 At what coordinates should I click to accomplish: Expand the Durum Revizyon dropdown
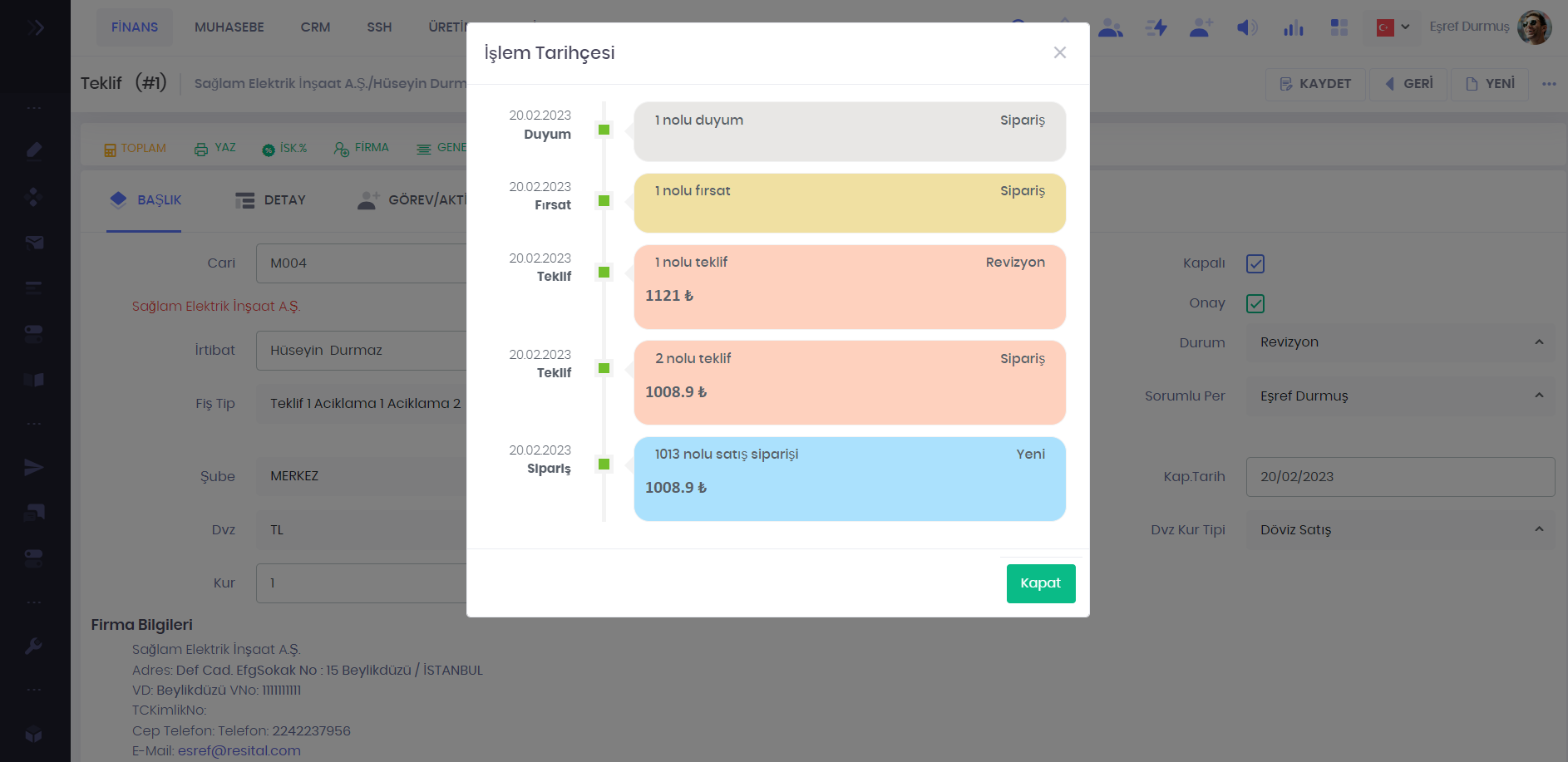click(x=1399, y=342)
